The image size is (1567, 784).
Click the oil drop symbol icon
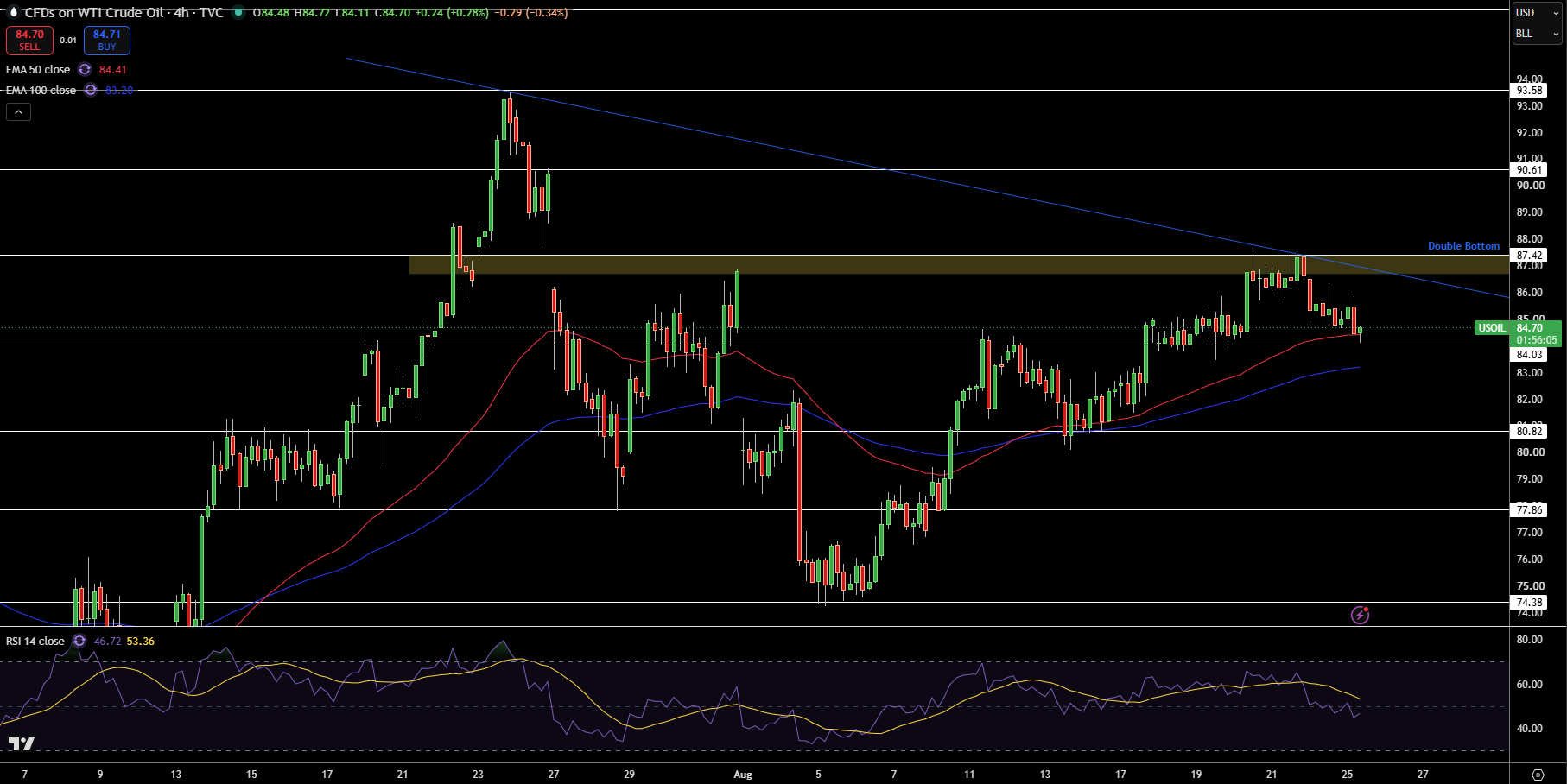click(13, 13)
